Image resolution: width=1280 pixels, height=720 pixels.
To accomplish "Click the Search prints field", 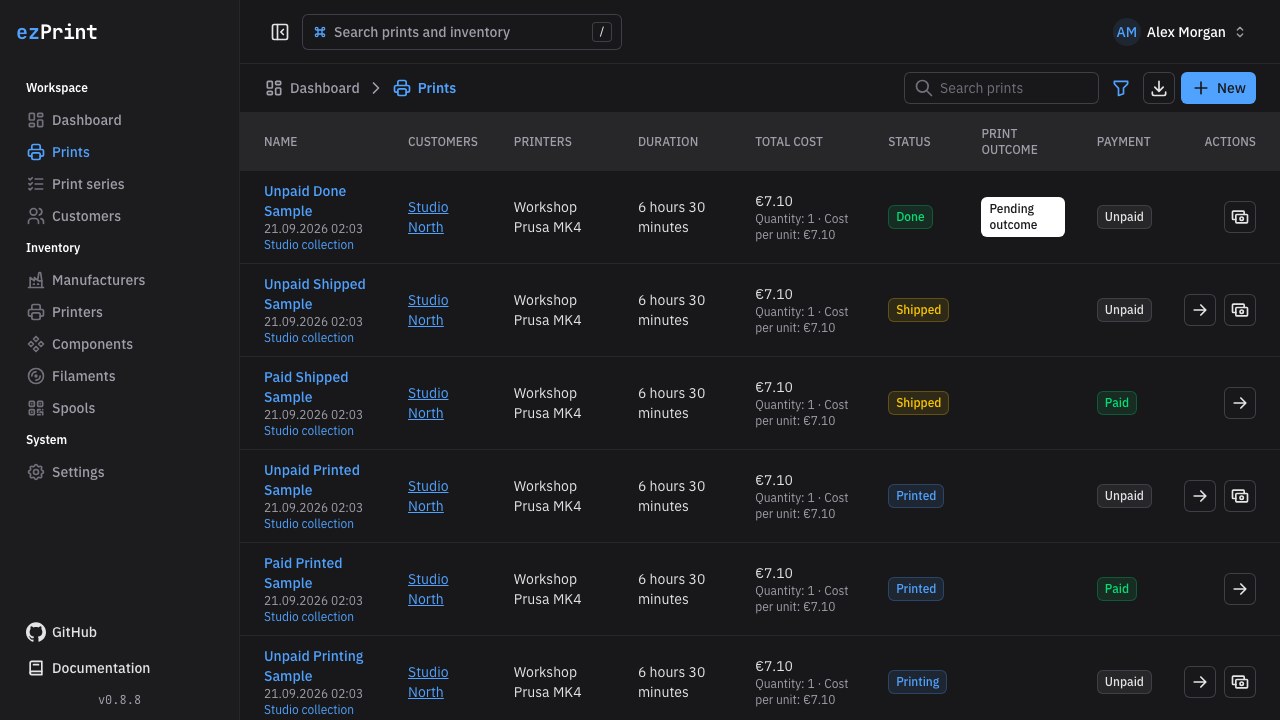I will coord(1001,88).
